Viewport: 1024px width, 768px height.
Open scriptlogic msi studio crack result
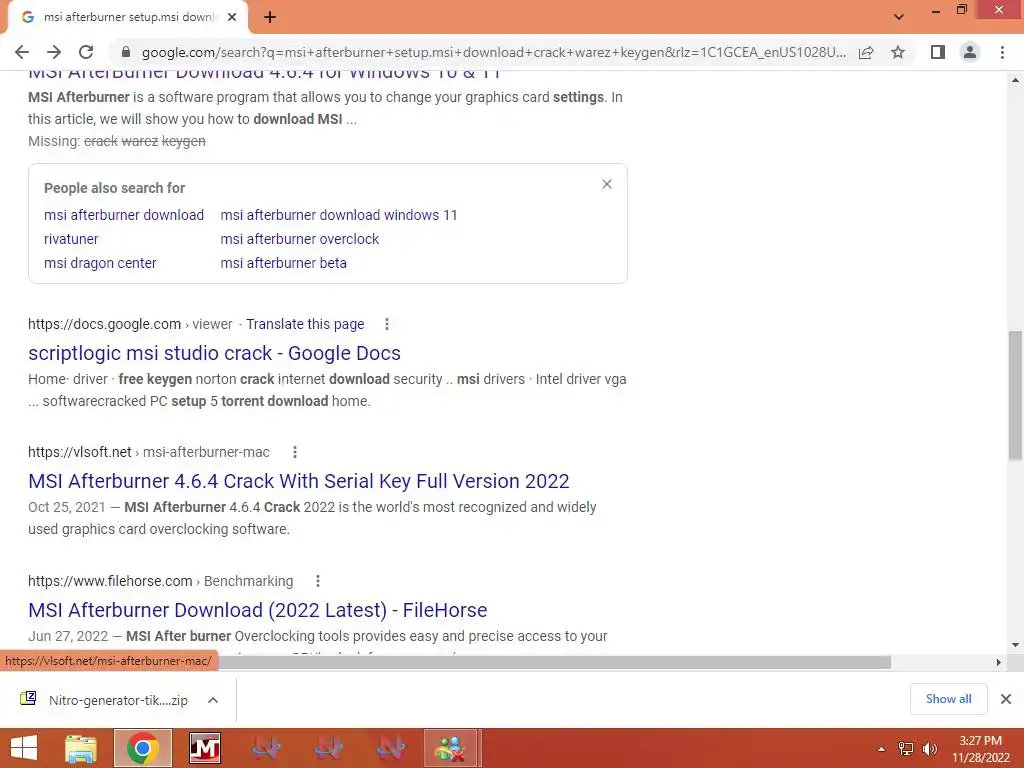214,353
